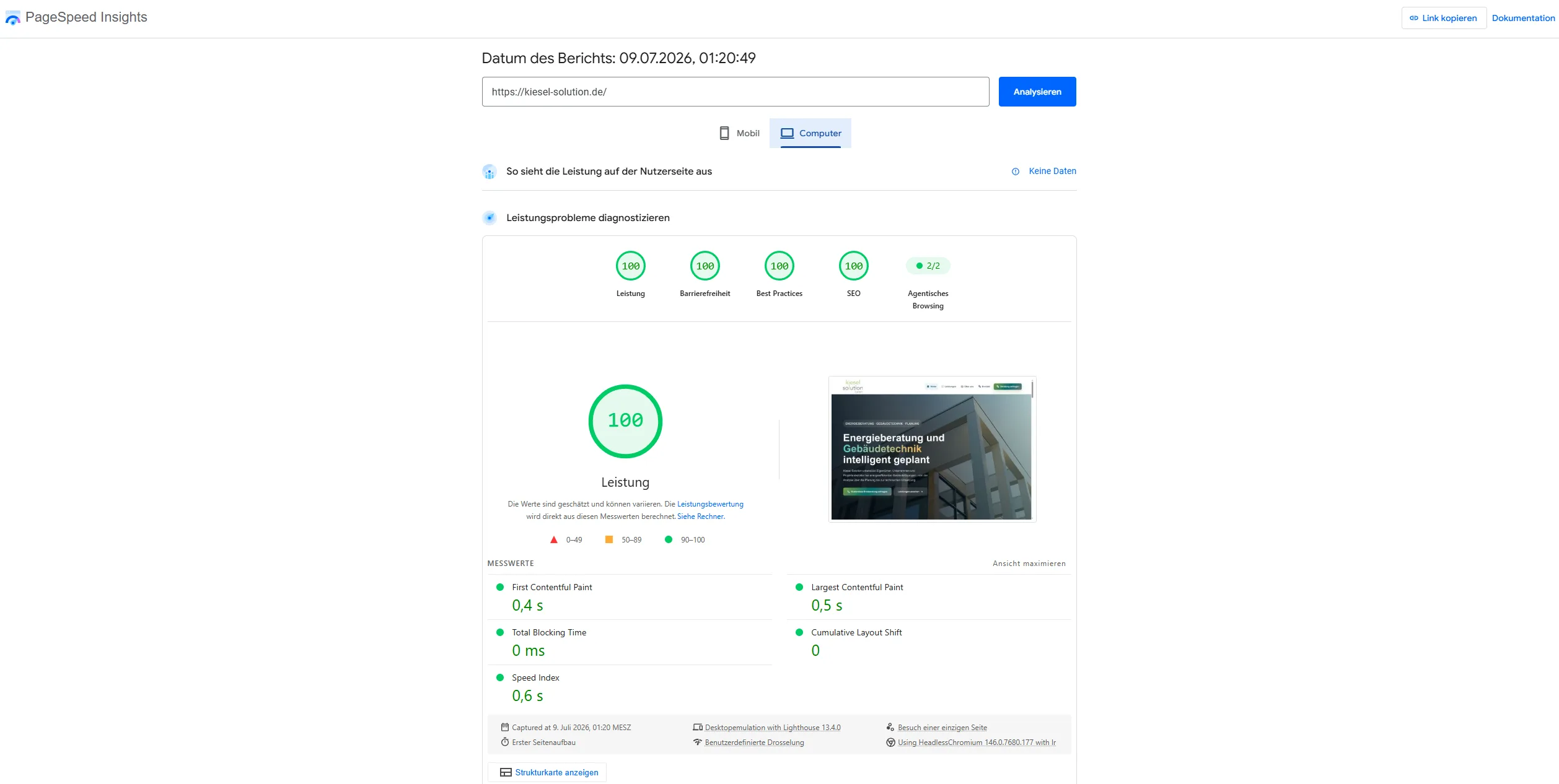Select the Computer tab
This screenshot has width=1559, height=784.
click(810, 133)
